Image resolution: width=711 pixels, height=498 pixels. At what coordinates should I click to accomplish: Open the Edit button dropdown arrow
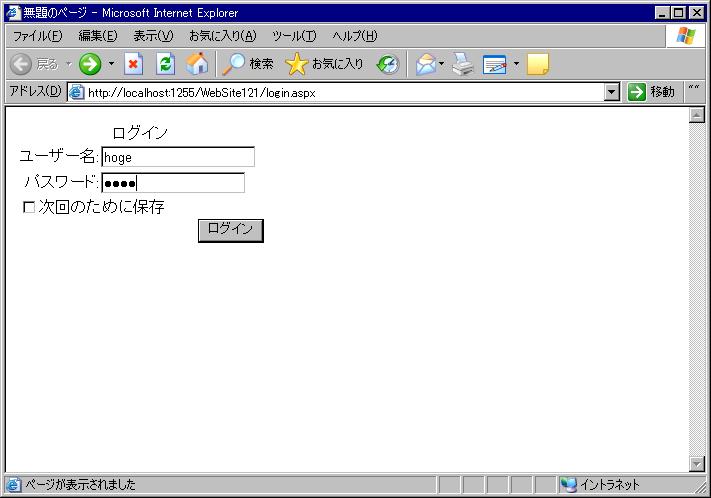click(516, 64)
